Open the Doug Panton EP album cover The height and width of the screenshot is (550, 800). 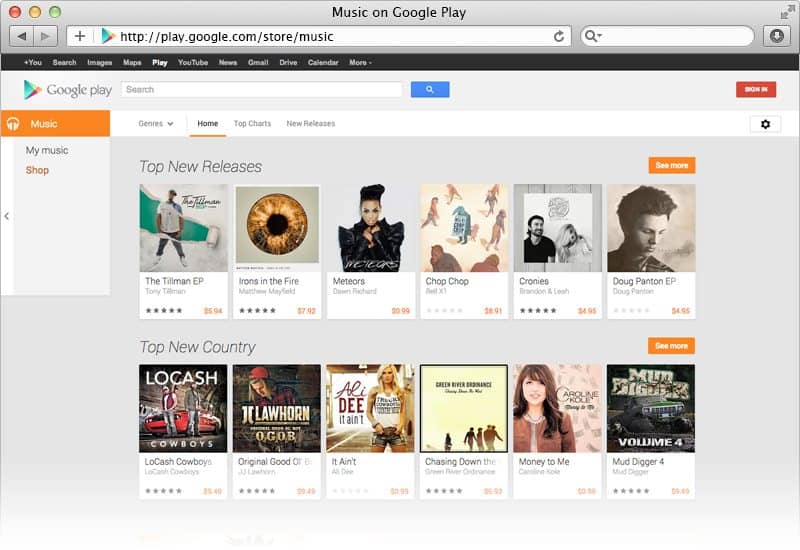click(x=651, y=228)
